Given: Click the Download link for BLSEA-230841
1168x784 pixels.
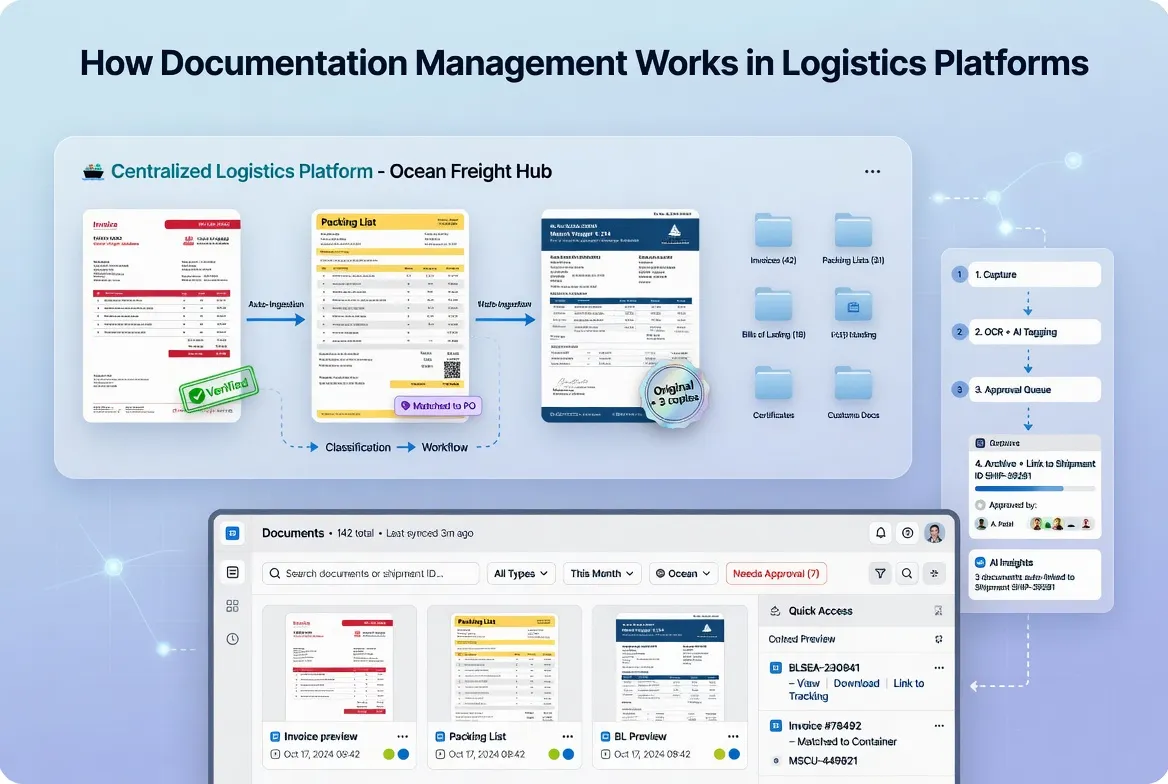Looking at the screenshot, I should click(x=856, y=683).
